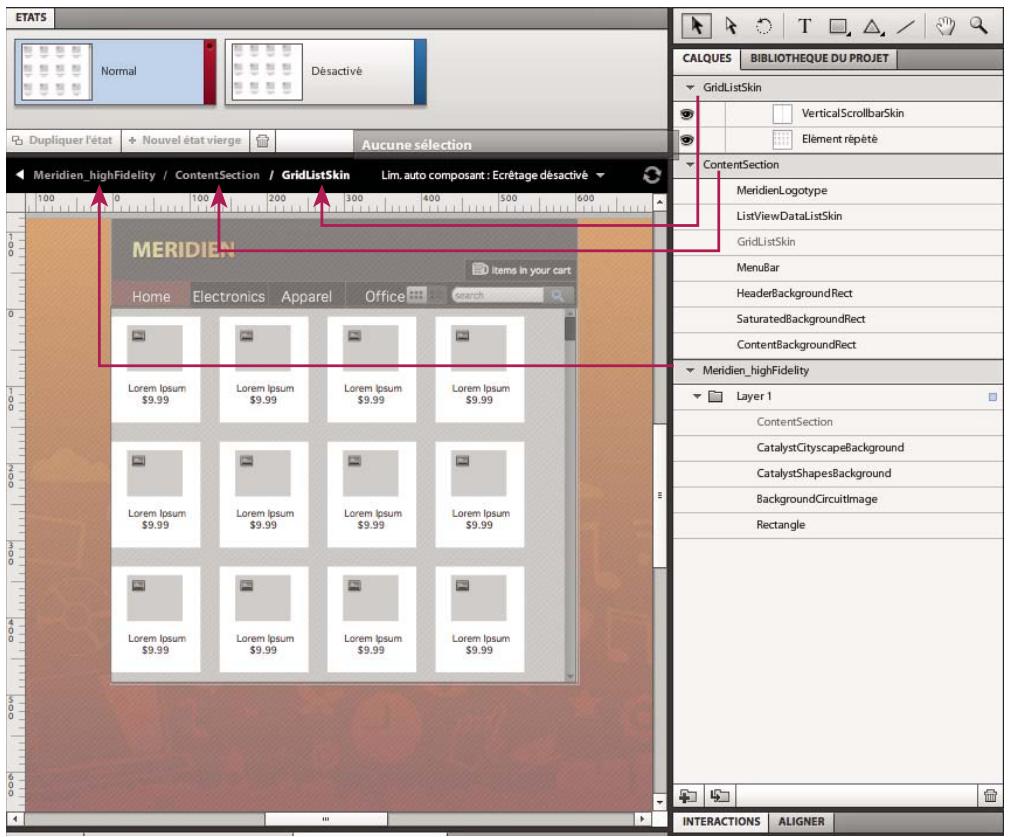Select the ContentBackgroundRect layer
Image resolution: width=1012 pixels, height=837 pixels.
coord(796,345)
